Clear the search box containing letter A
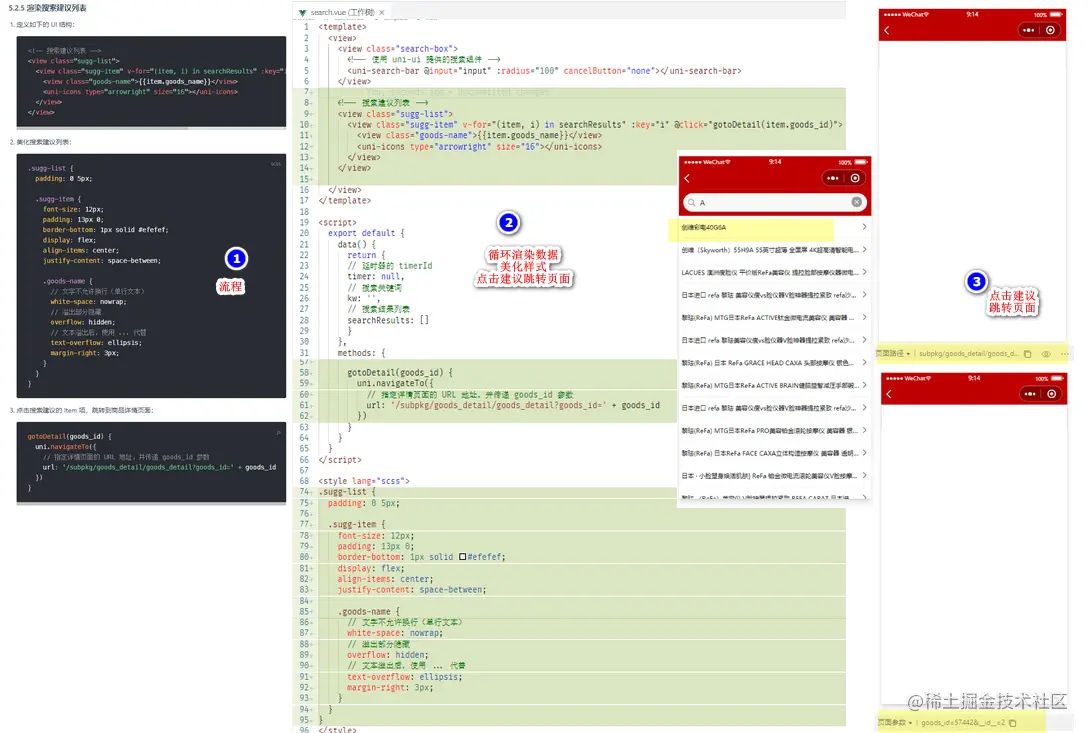The image size is (1089, 733). (856, 202)
